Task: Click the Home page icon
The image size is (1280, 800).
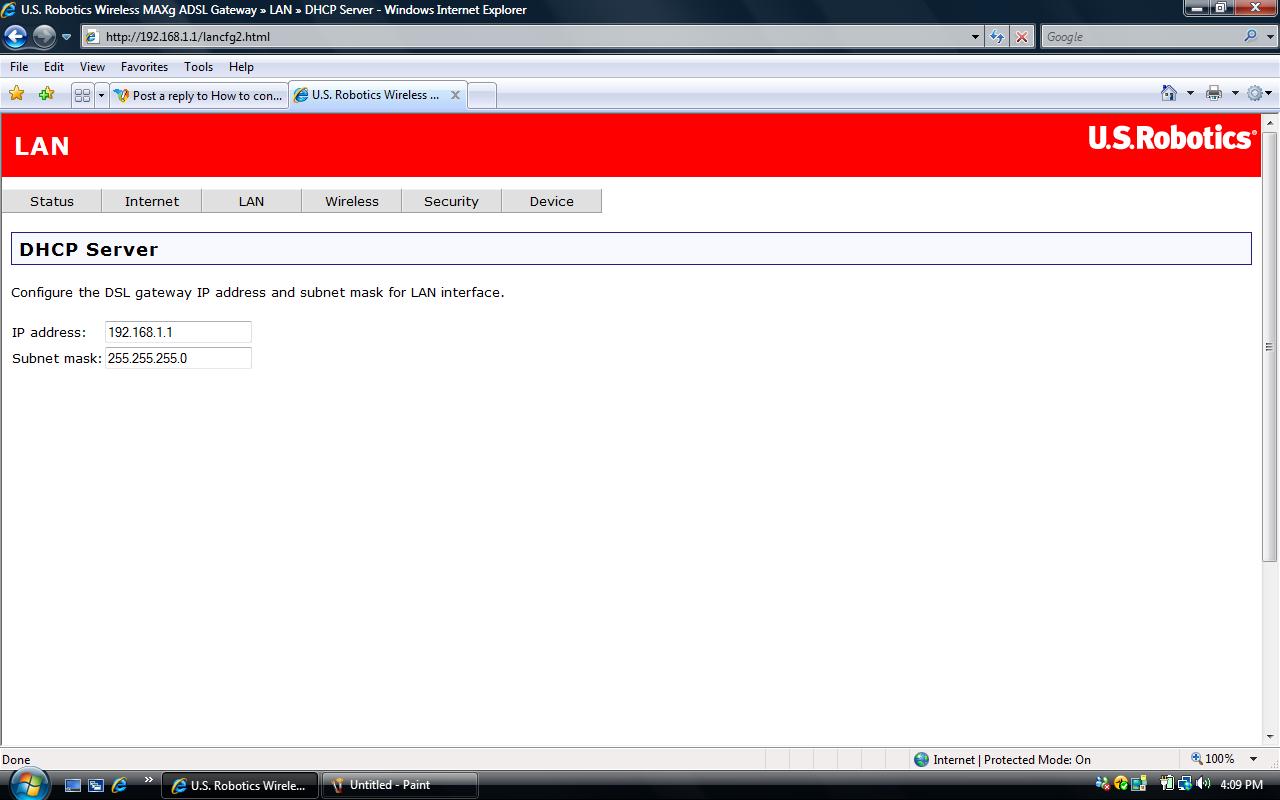Action: pos(1168,93)
